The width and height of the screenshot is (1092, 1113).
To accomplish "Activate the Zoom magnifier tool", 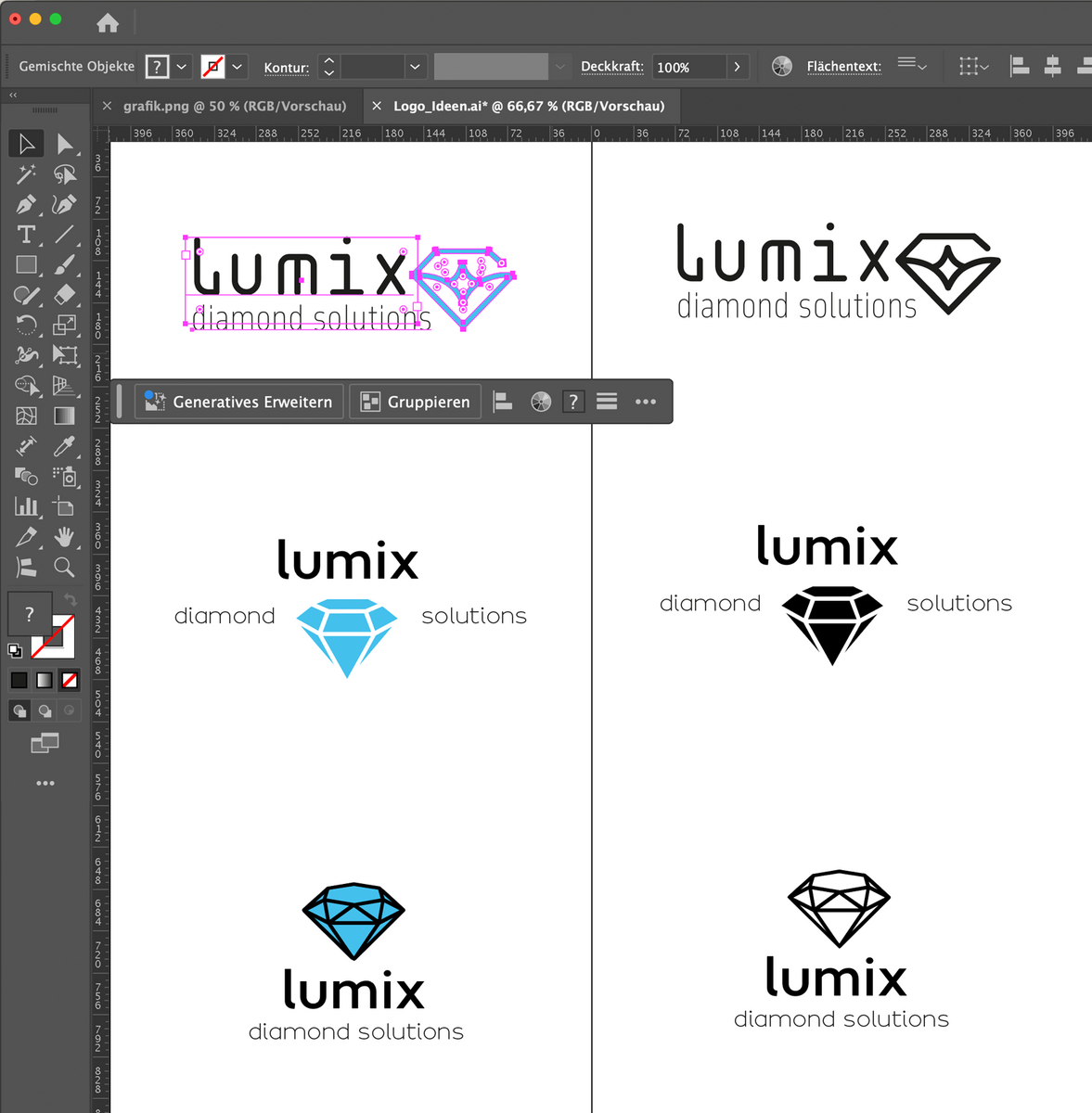I will coord(64,567).
